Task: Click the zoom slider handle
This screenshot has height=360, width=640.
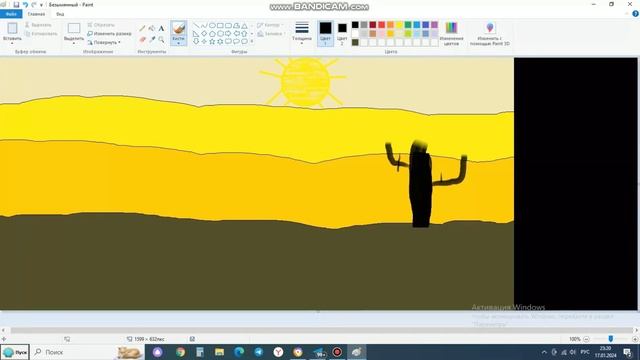Action: point(611,339)
